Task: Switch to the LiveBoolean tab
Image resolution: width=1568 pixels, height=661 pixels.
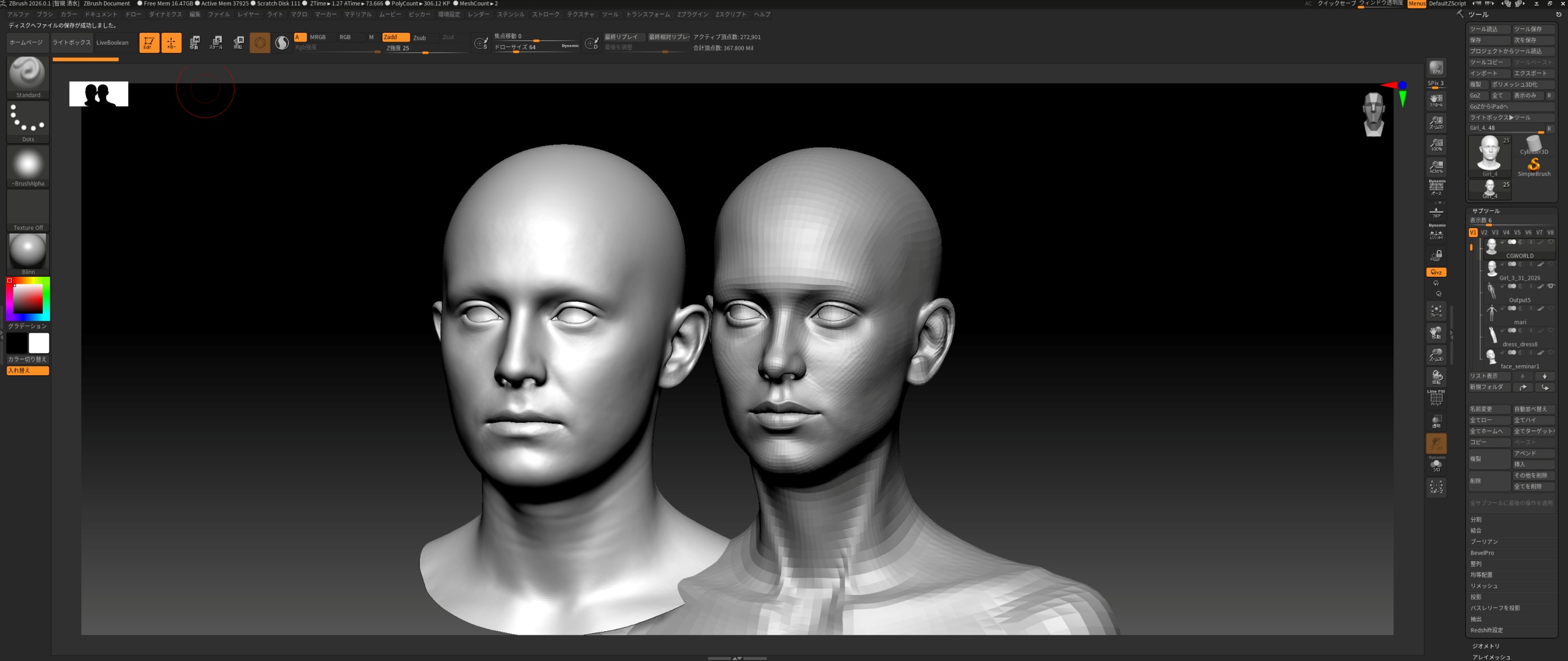Action: pos(112,43)
